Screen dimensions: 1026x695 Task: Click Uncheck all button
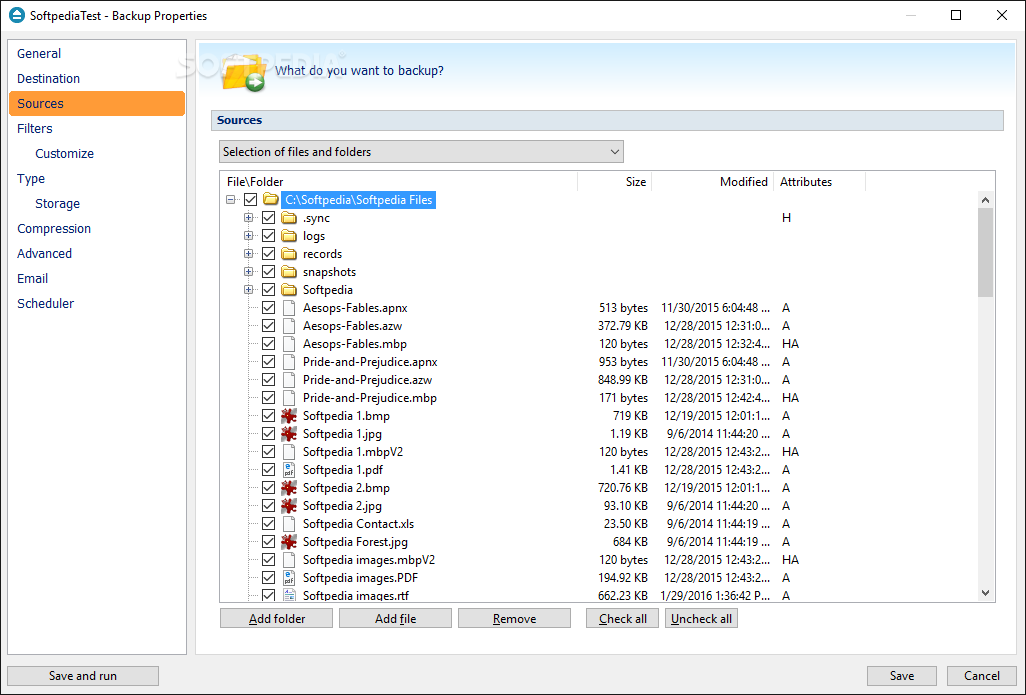(x=701, y=618)
